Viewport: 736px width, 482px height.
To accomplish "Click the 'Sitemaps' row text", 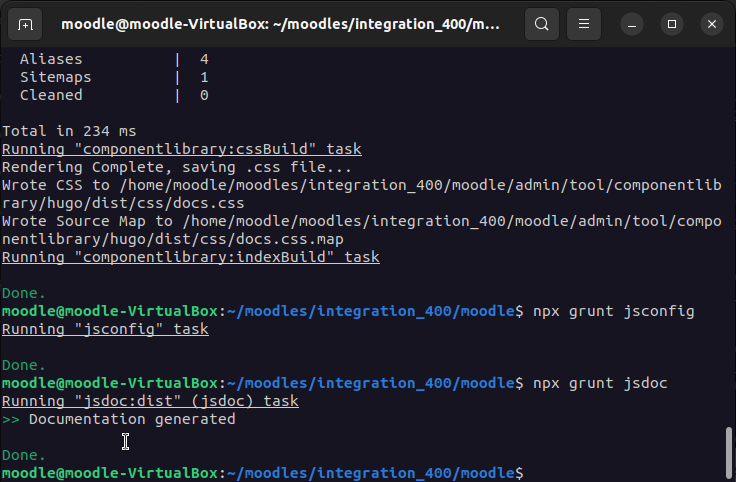I will (x=55, y=77).
